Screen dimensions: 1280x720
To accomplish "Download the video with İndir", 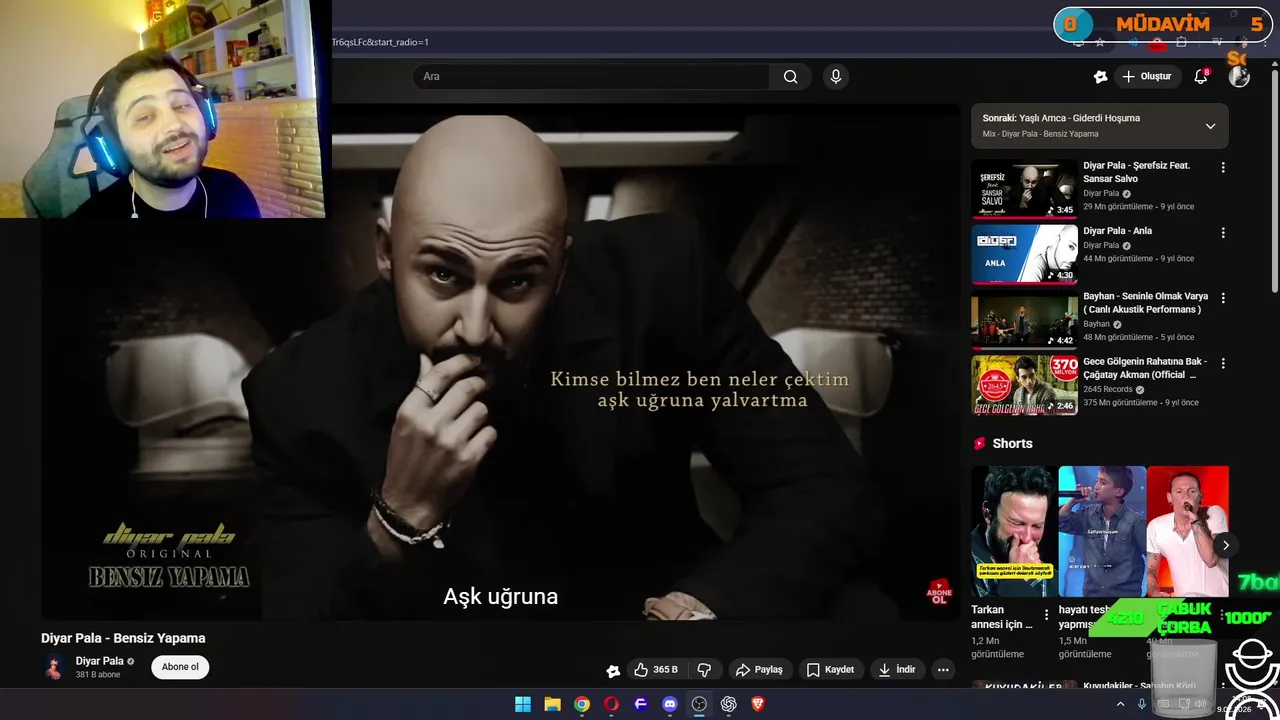I will click(x=896, y=670).
